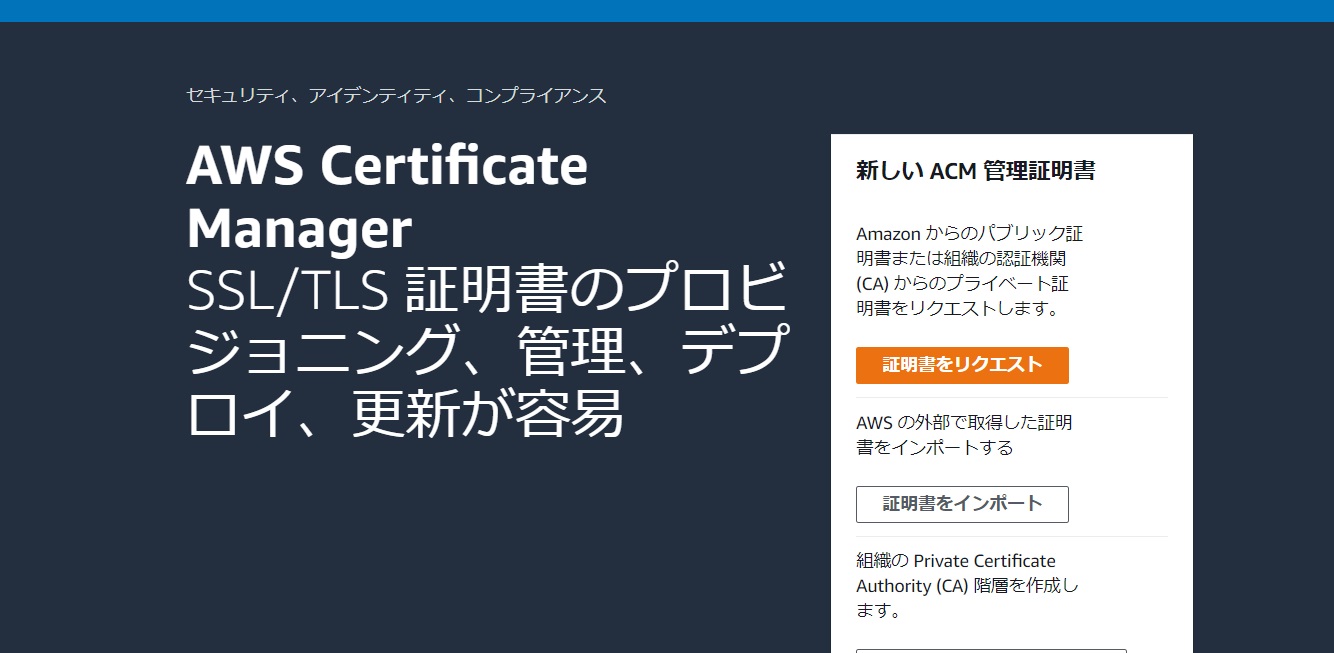1334x653 pixels.
Task: Click the AWS Certificate Manager heading
Action: (387, 197)
